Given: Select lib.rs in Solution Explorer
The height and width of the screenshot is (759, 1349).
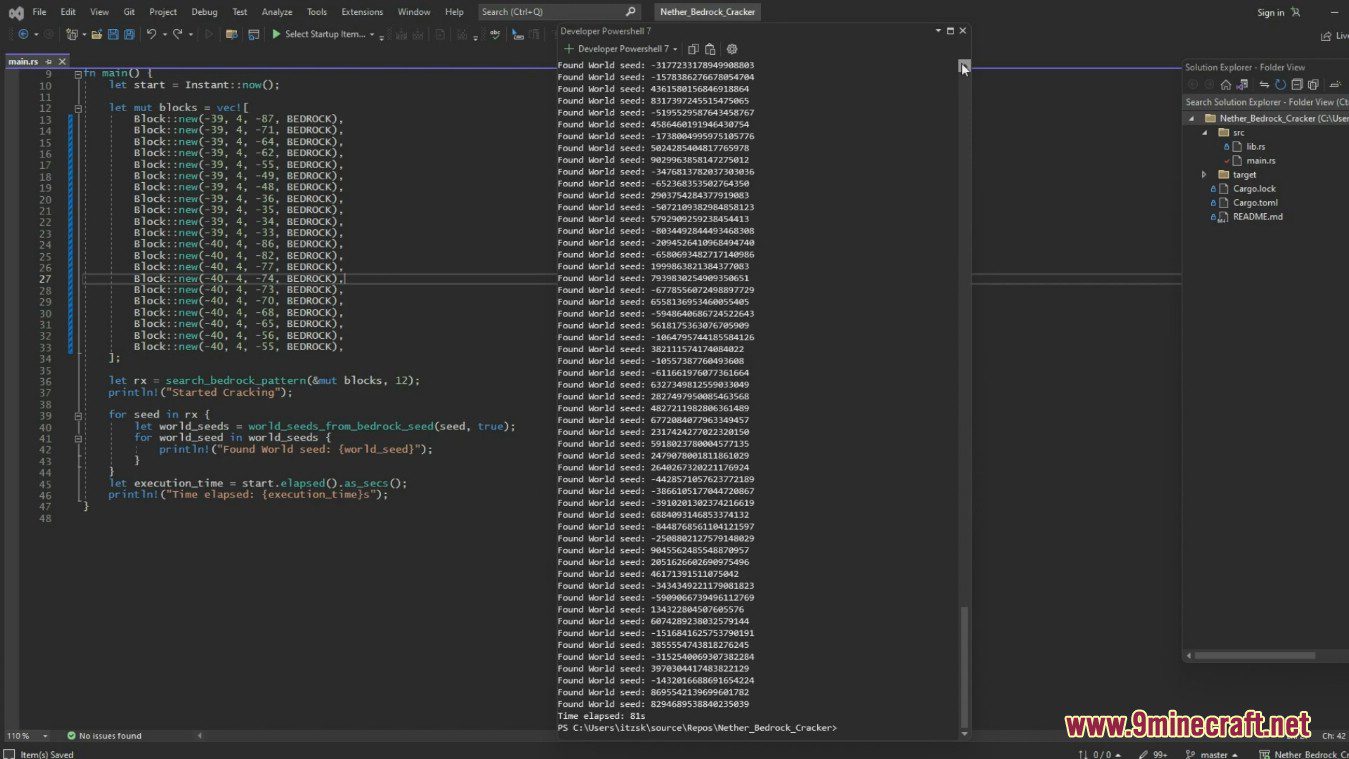Looking at the screenshot, I should click(1255, 146).
